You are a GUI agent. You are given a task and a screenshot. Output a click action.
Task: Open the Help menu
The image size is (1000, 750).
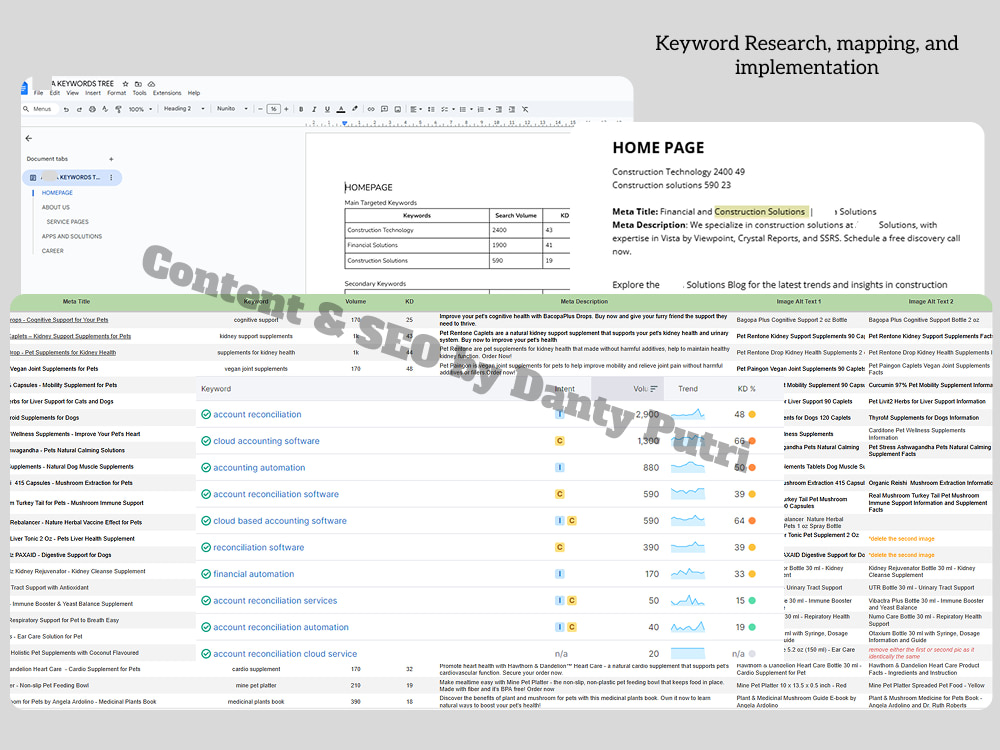pos(194,93)
